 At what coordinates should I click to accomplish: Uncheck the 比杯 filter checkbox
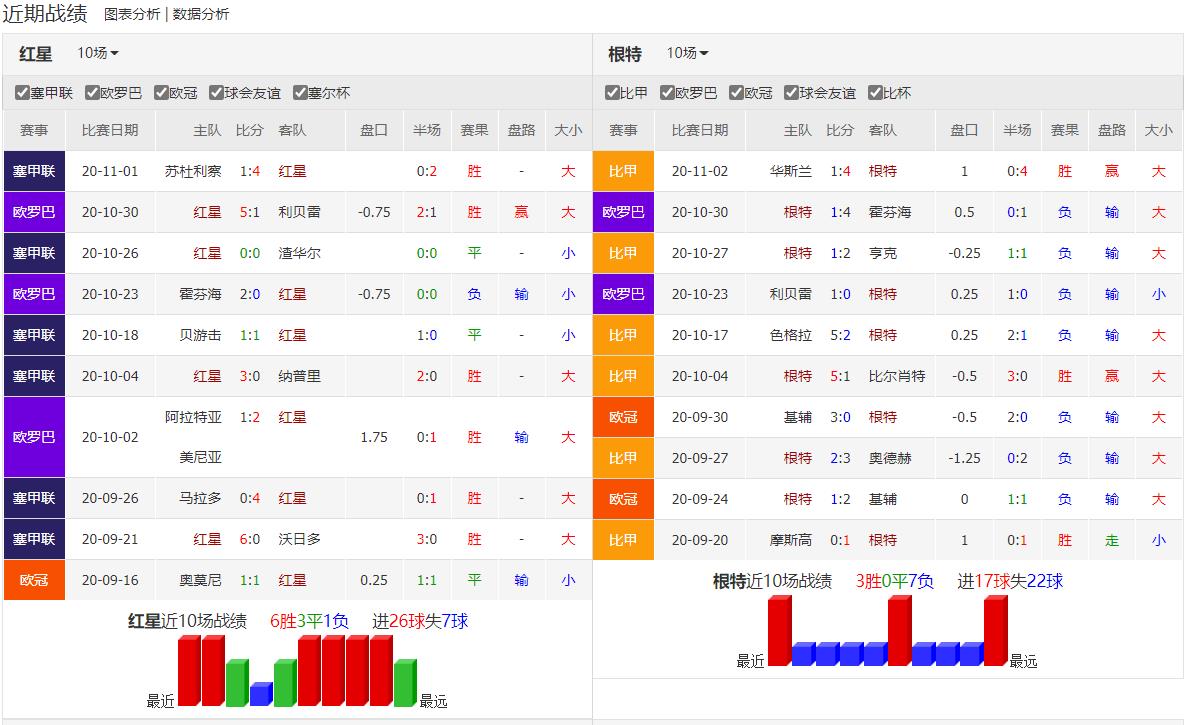pos(875,93)
